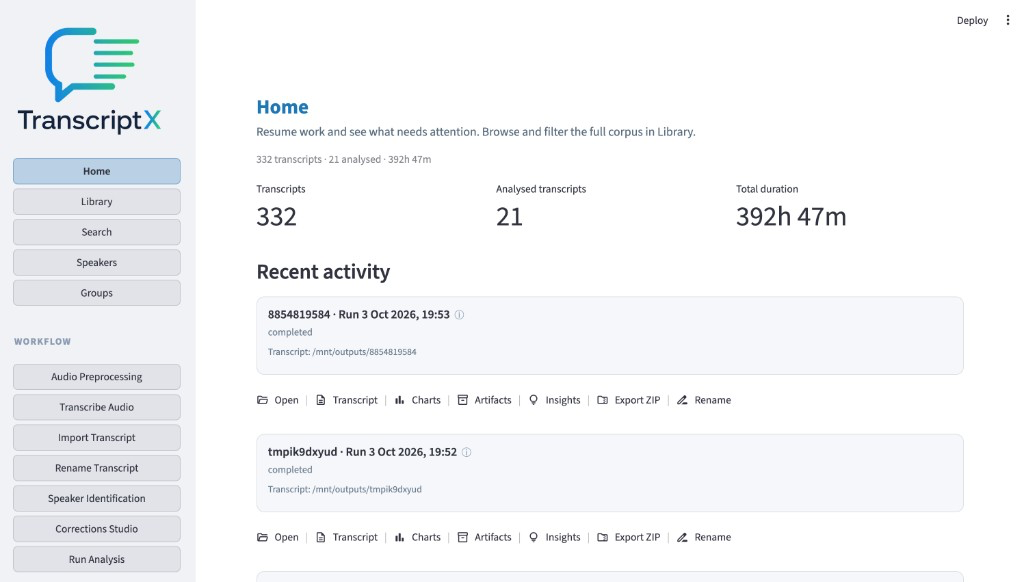
Task: Click the Export ZIP action for 8854819584
Action: pyautogui.click(x=629, y=400)
